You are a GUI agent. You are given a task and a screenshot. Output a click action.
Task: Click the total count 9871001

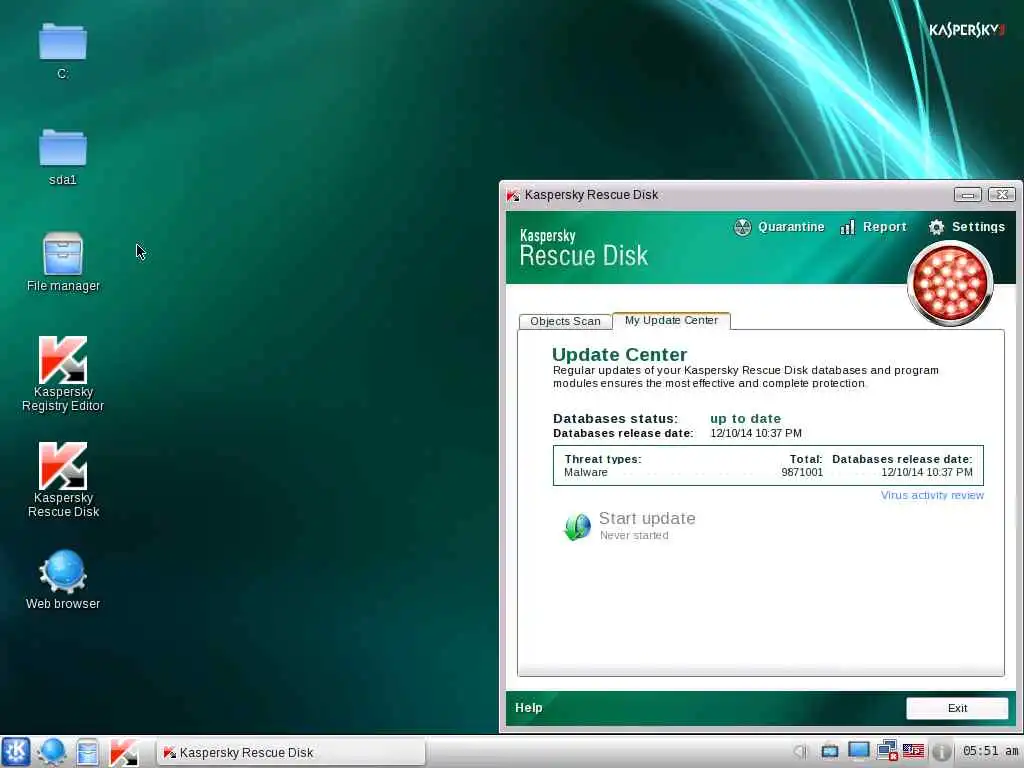click(802, 472)
